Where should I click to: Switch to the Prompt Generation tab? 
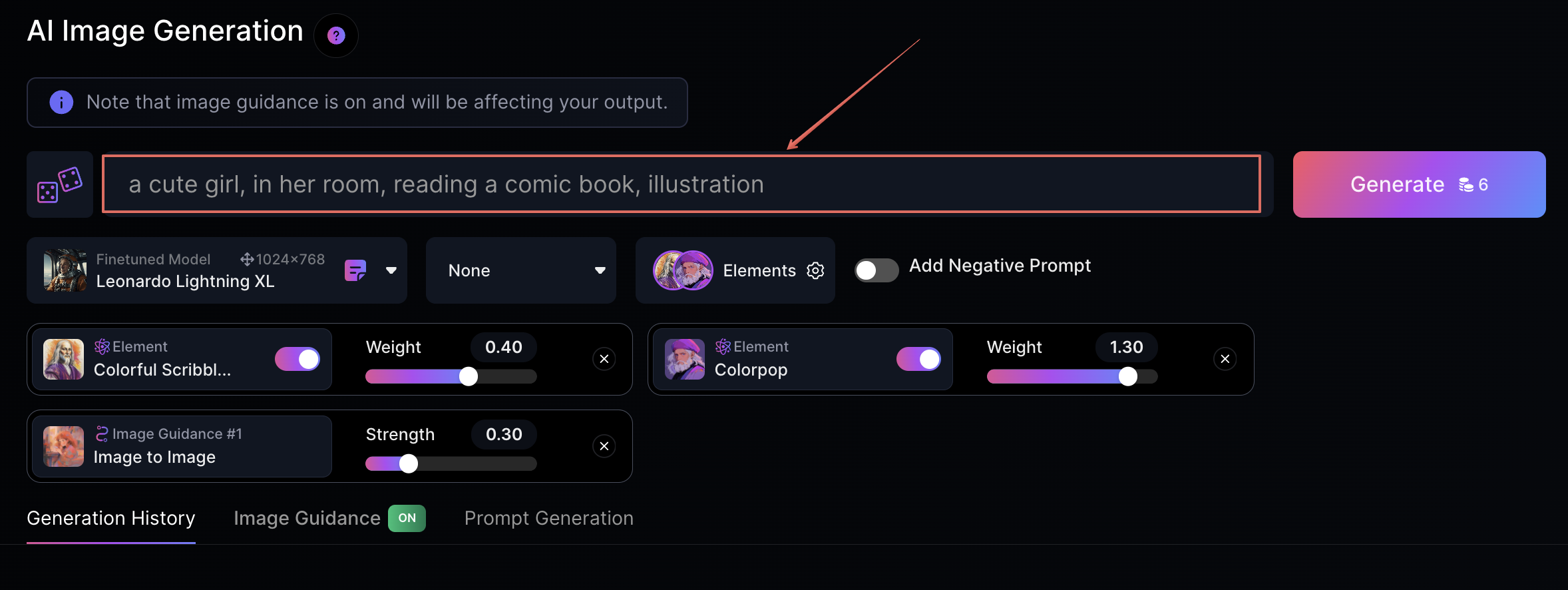(548, 518)
